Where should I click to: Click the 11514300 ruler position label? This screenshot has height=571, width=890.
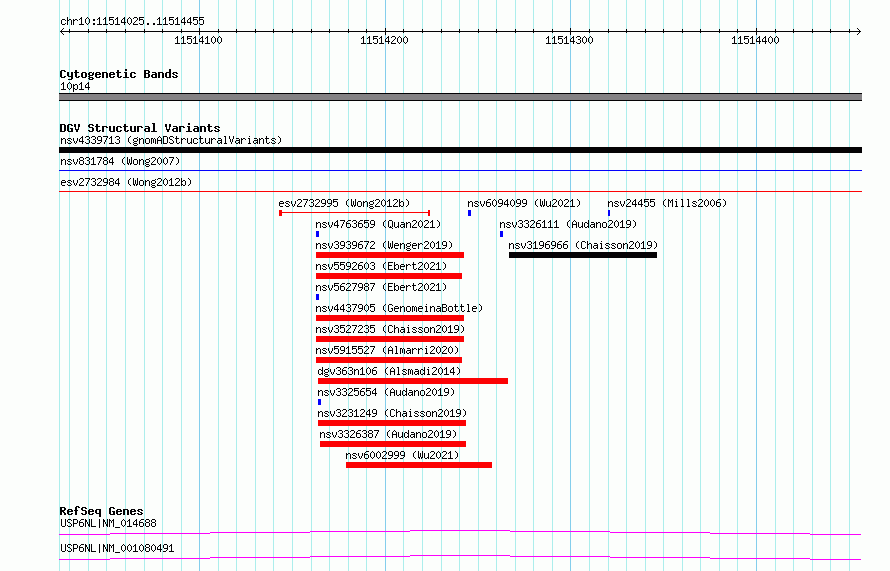point(569,40)
